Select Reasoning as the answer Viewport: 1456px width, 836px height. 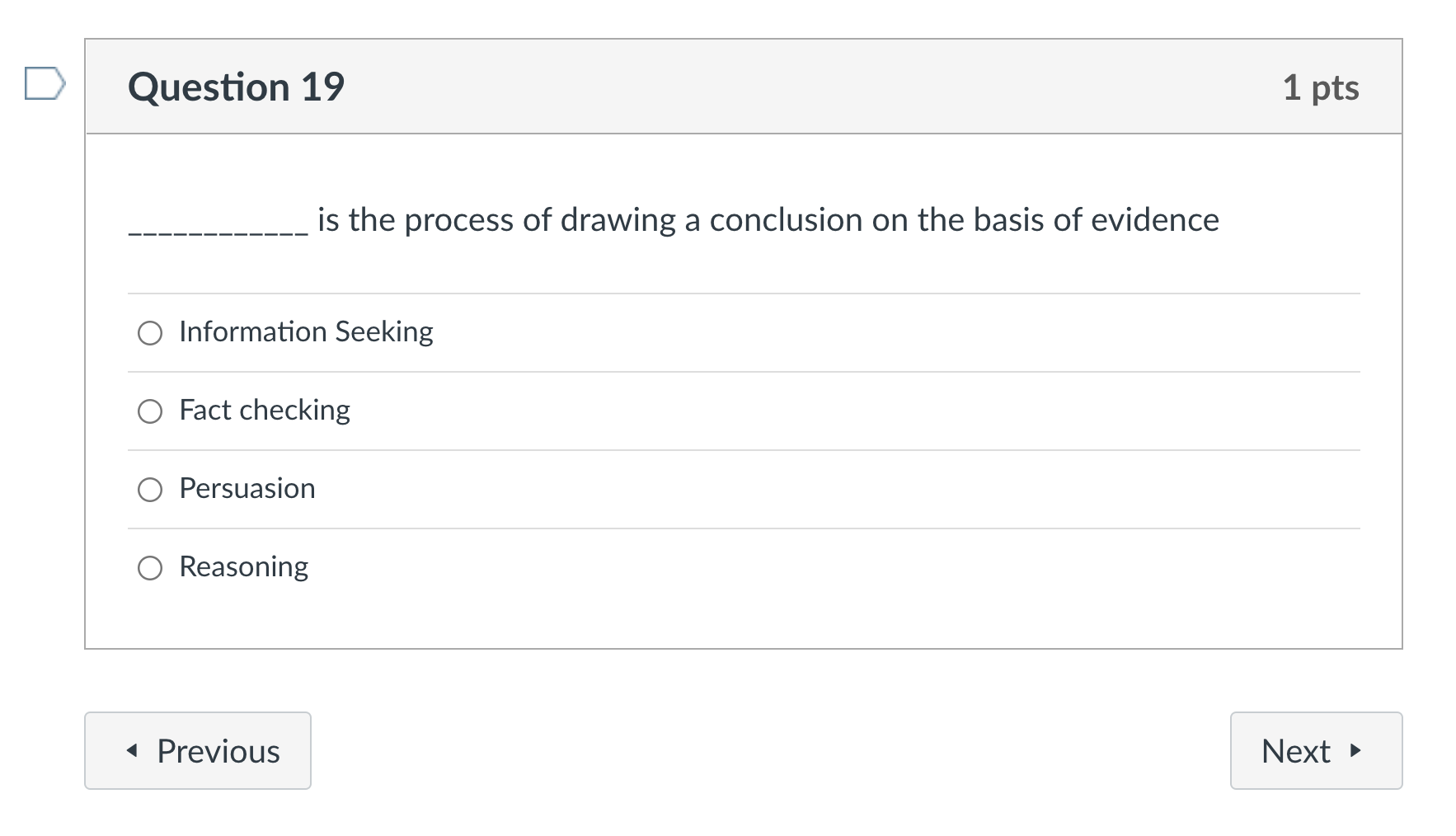click(150, 567)
